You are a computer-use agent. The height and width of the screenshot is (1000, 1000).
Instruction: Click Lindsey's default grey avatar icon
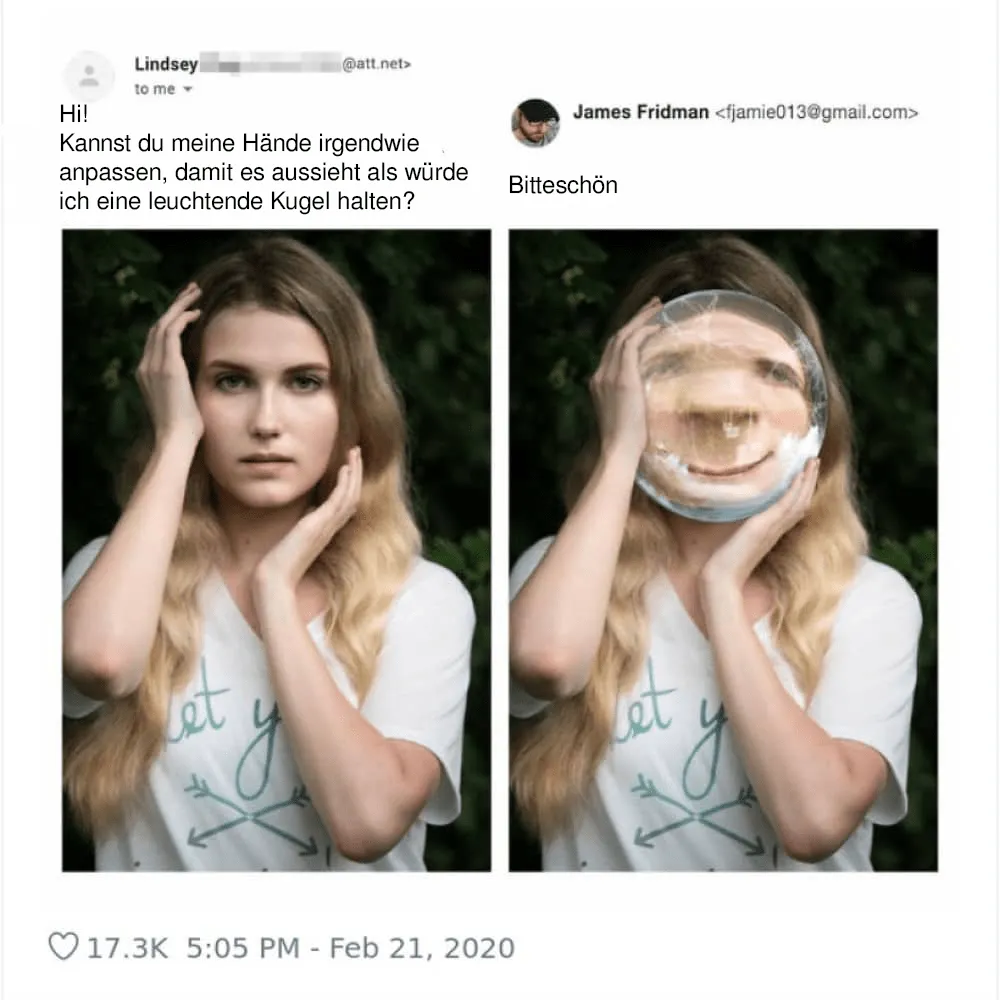[x=89, y=77]
